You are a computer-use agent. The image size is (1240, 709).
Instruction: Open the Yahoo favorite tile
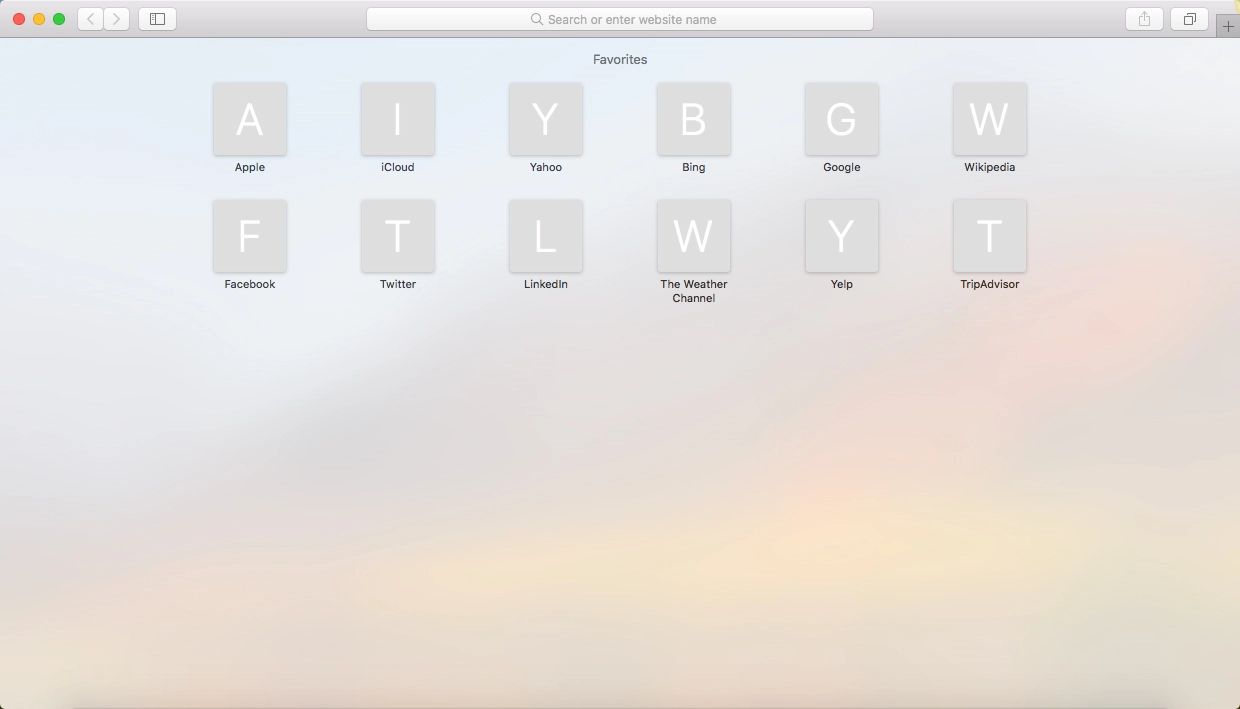coord(546,119)
